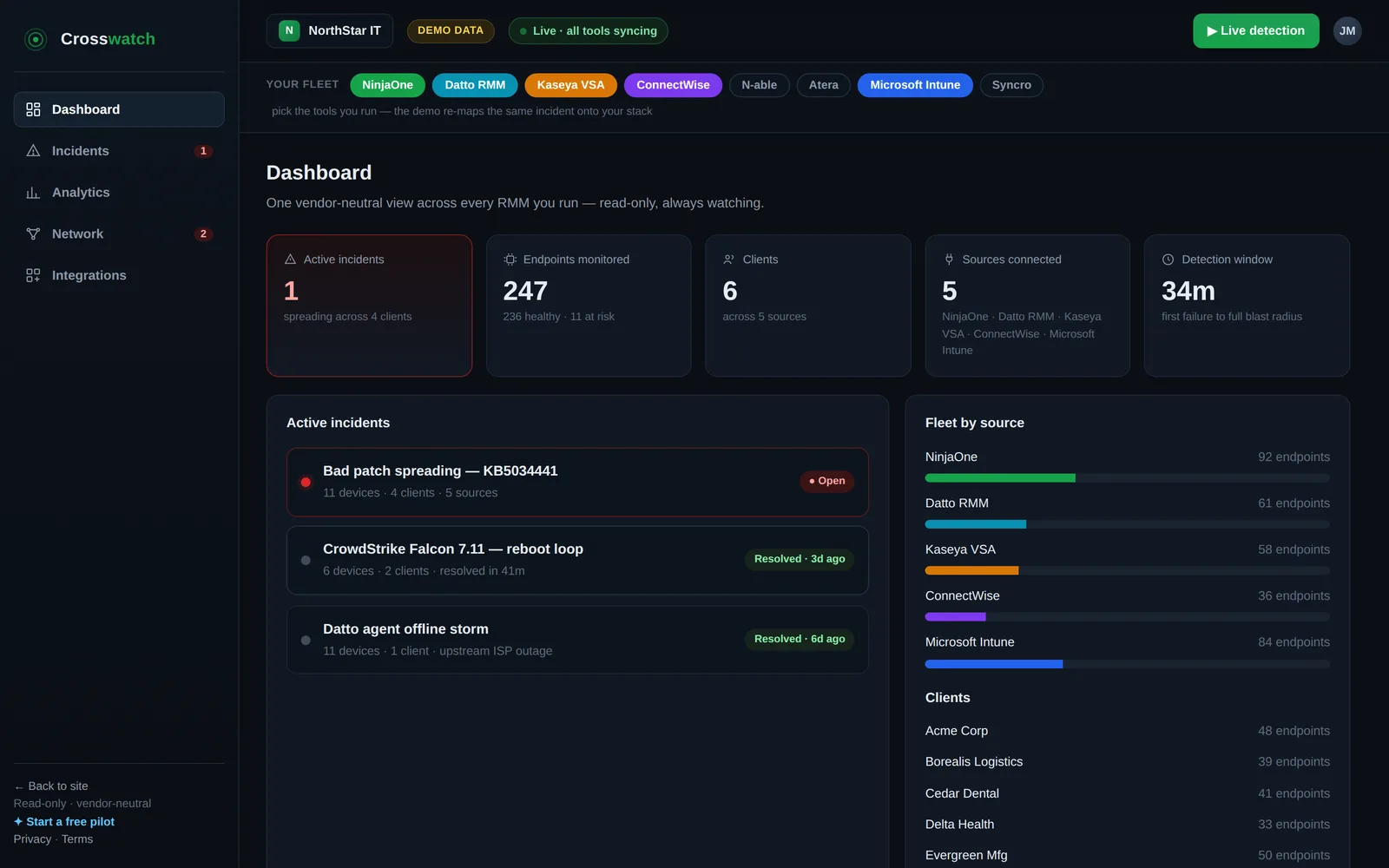Viewport: 1389px width, 868px height.
Task: Click Start a free pilot link
Action: click(x=64, y=822)
